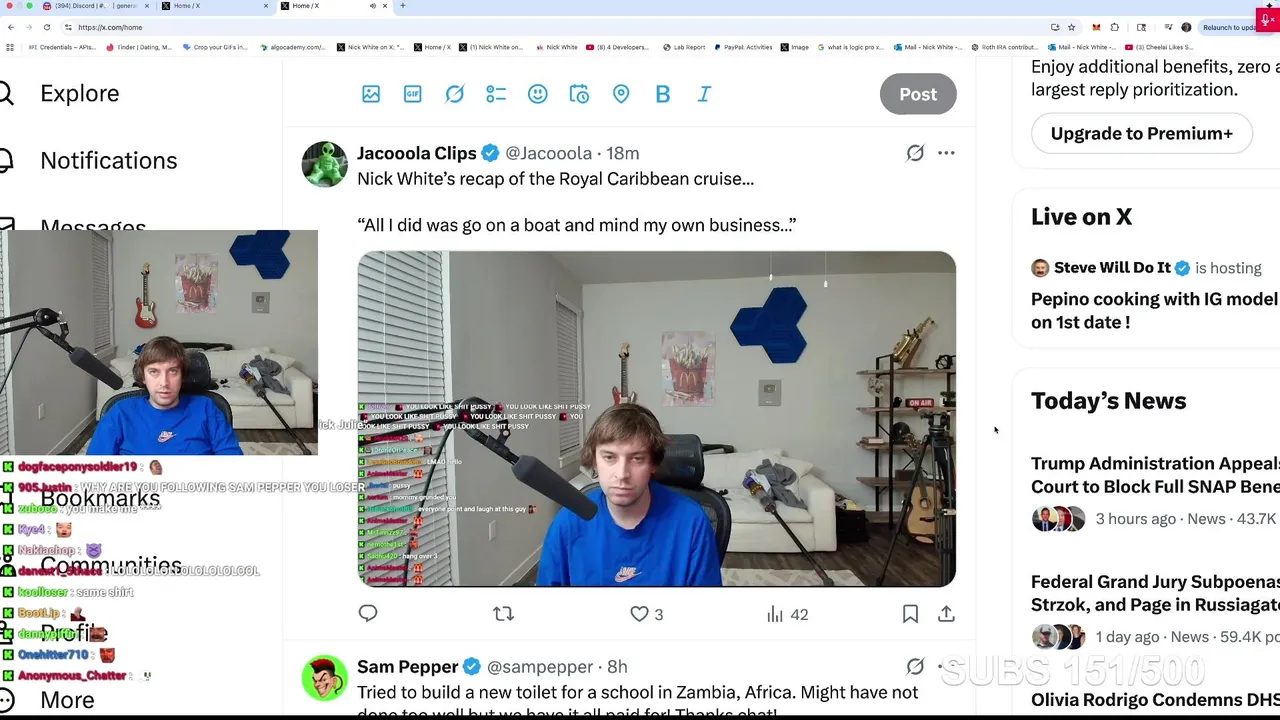Click the Post button
Image resolution: width=1280 pixels, height=720 pixels.
point(918,94)
